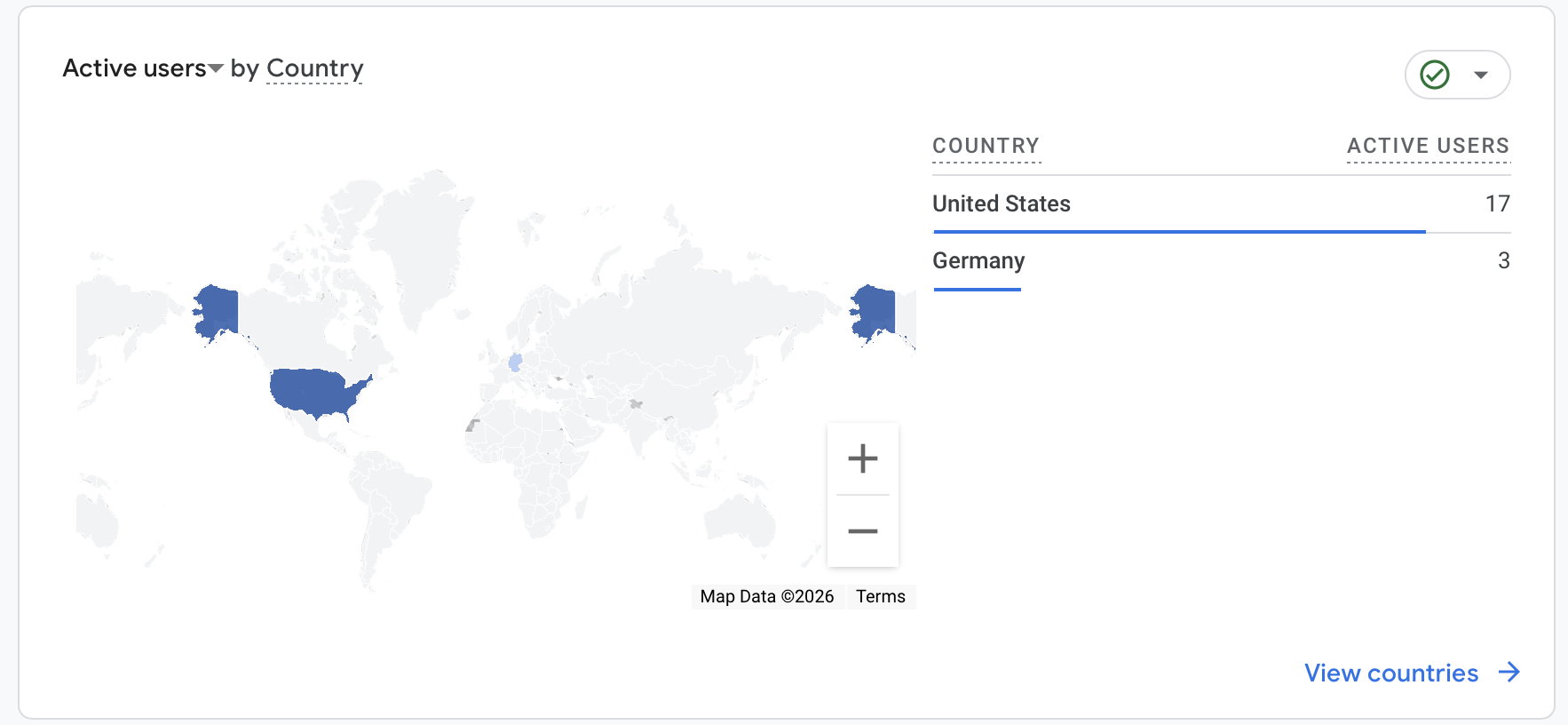
Task: Open the dropdown arrow beside the checkmark
Action: pos(1480,75)
